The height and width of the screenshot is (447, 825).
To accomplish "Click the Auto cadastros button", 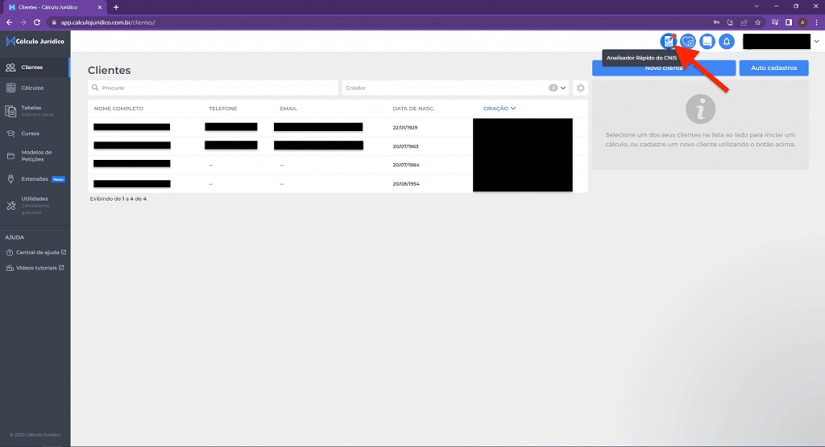I will (x=773, y=68).
